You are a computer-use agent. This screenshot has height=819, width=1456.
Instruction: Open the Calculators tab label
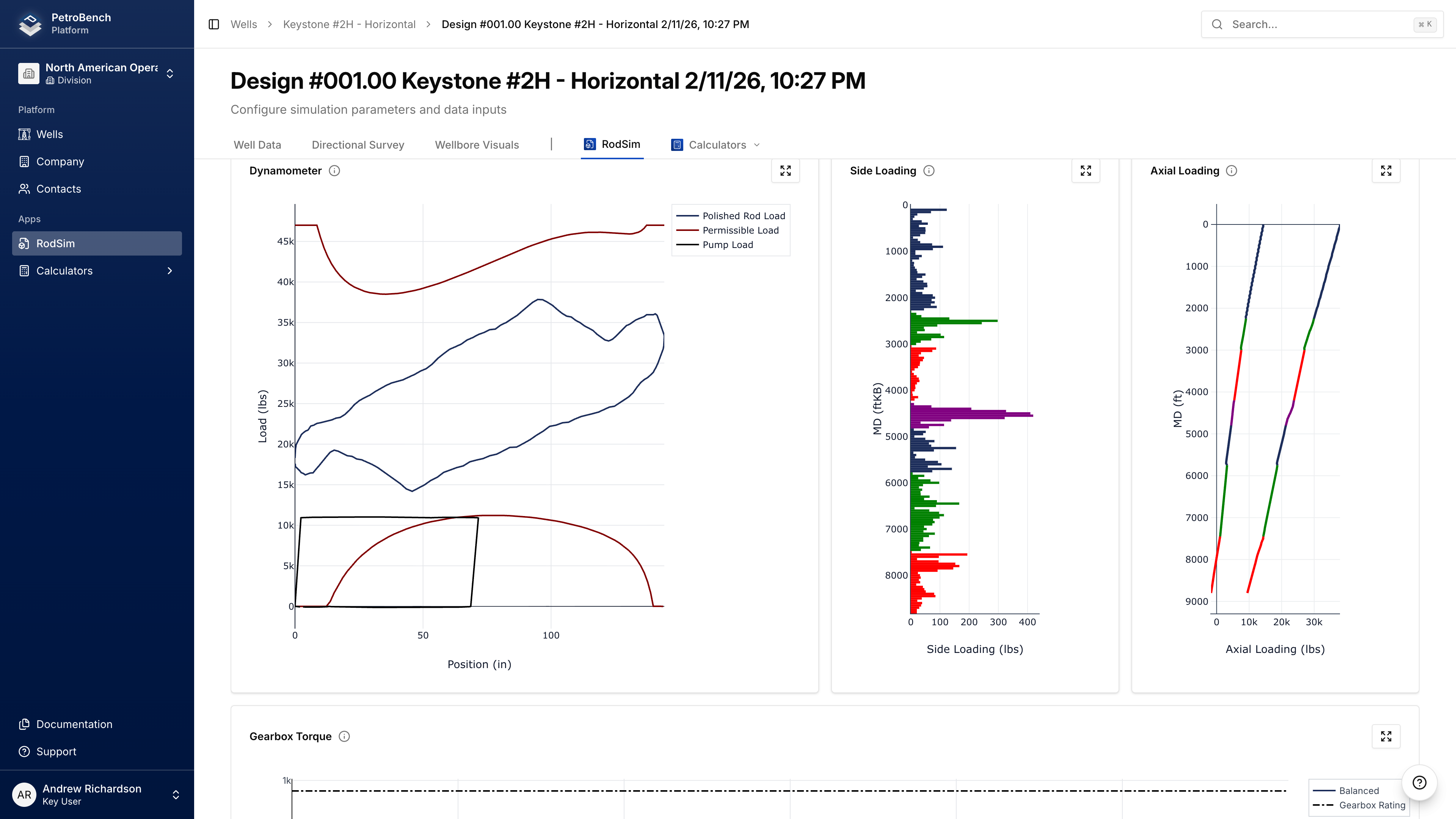click(x=717, y=145)
